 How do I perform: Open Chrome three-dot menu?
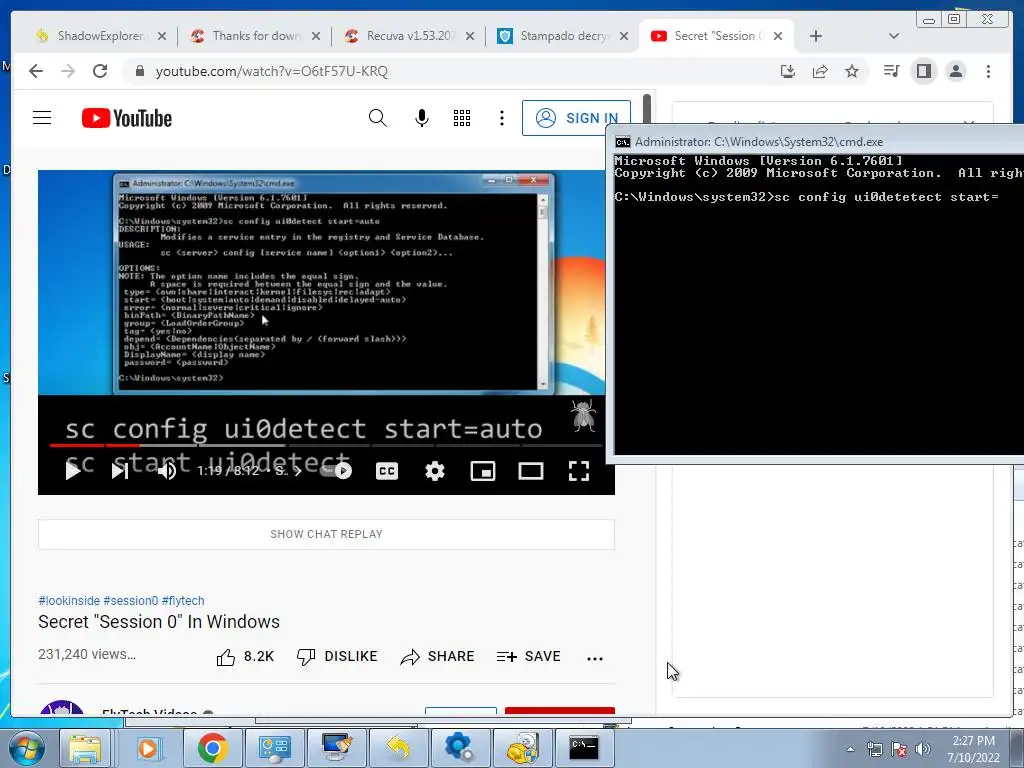pyautogui.click(x=988, y=71)
